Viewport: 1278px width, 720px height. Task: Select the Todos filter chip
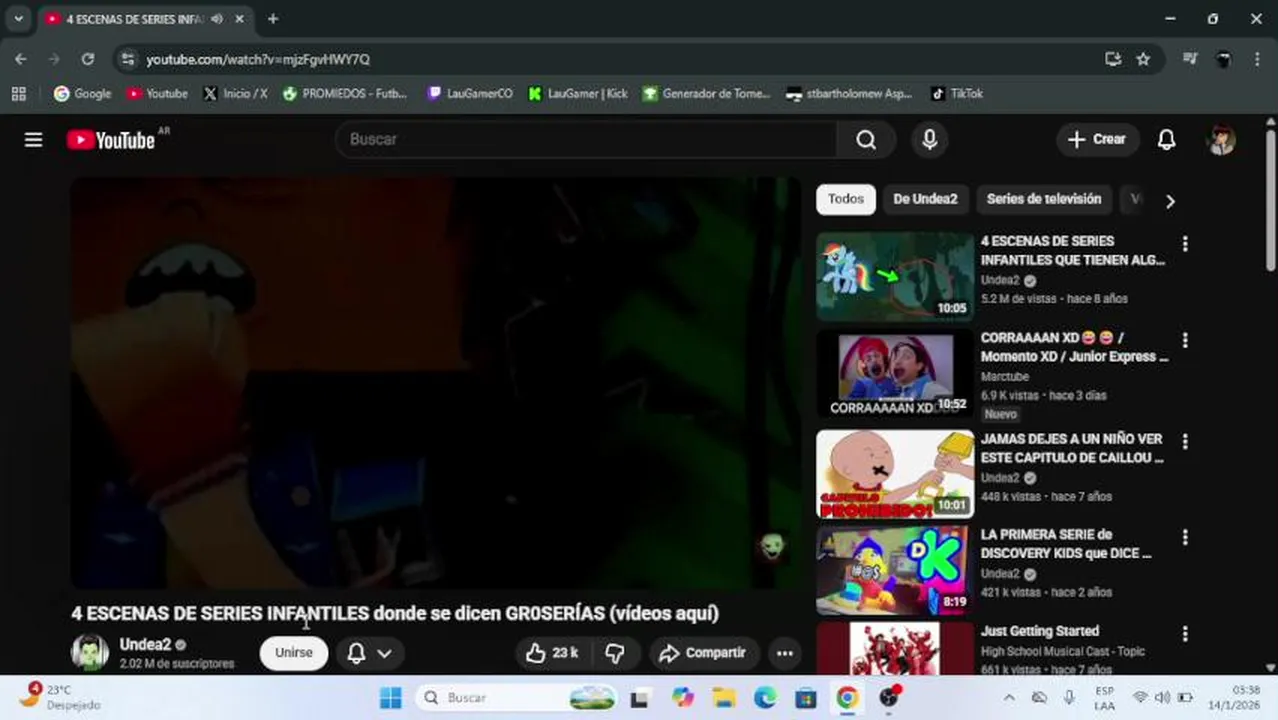click(x=846, y=199)
